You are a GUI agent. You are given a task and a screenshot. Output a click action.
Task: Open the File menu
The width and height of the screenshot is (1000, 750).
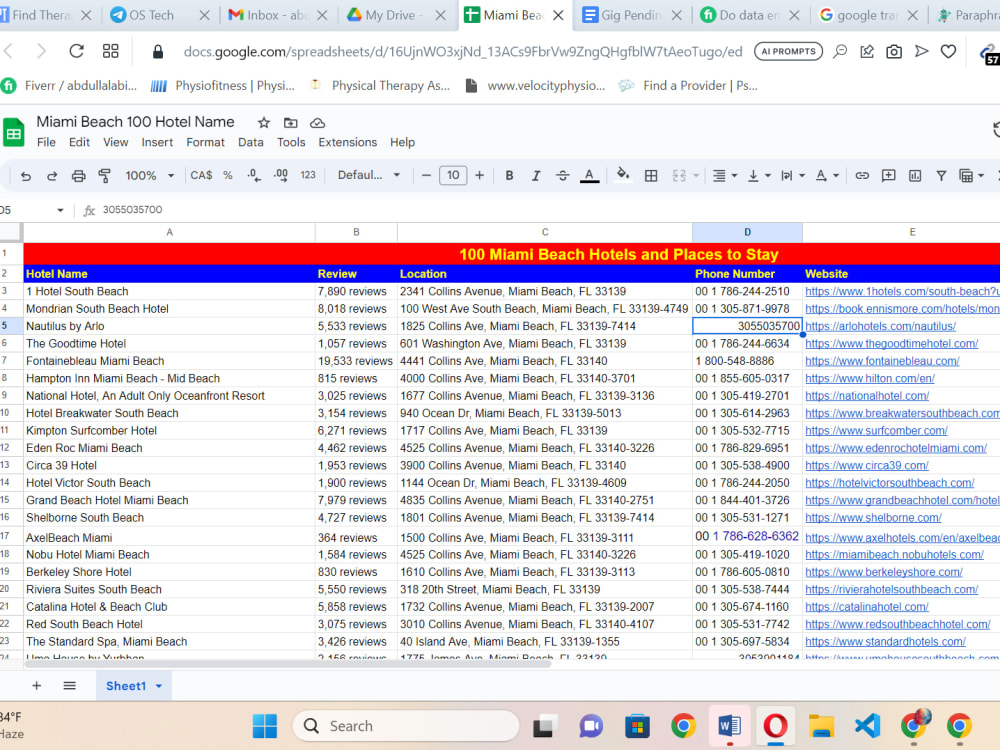click(x=46, y=142)
